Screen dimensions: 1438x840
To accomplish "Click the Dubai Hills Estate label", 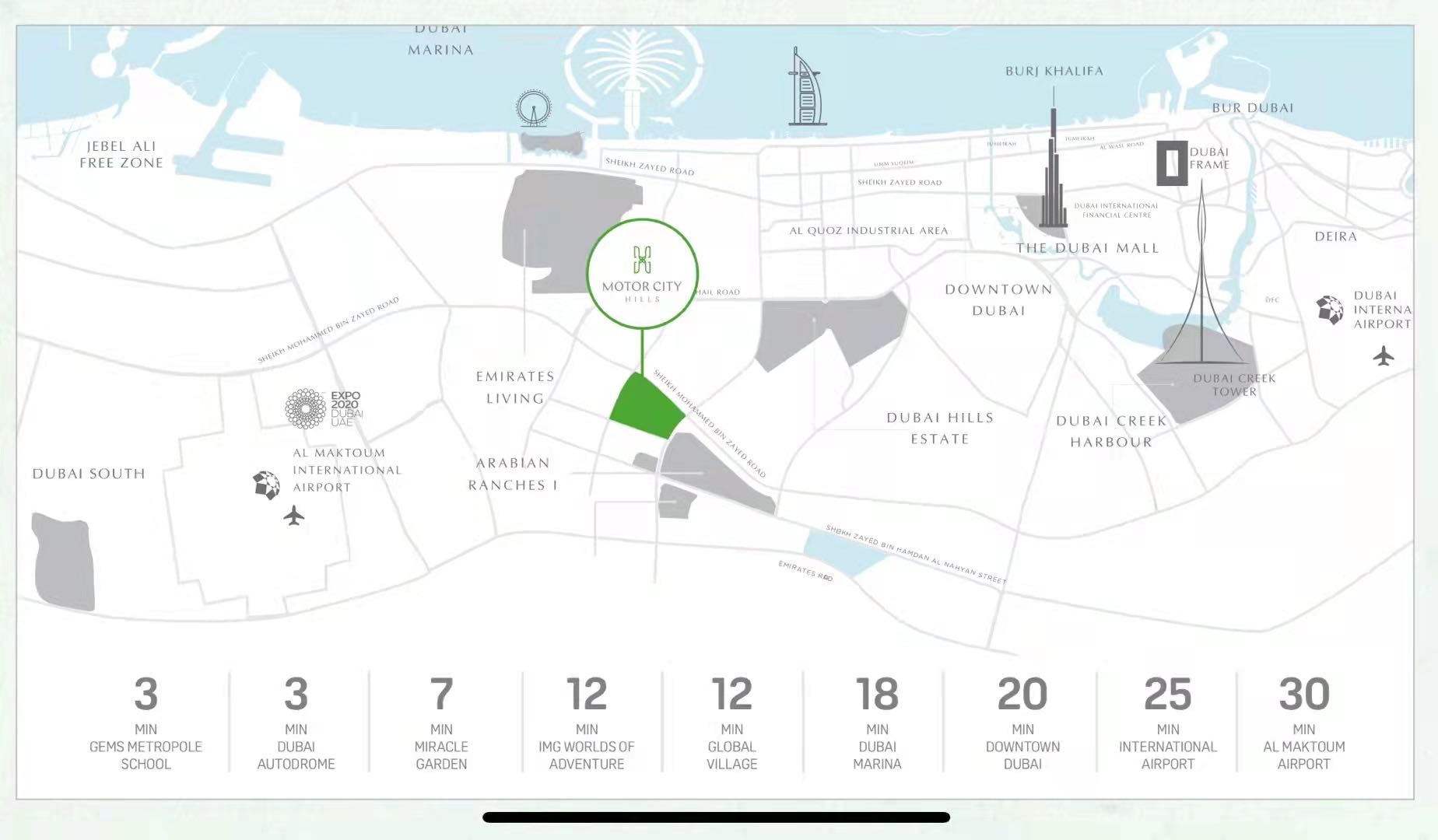I will point(940,428).
